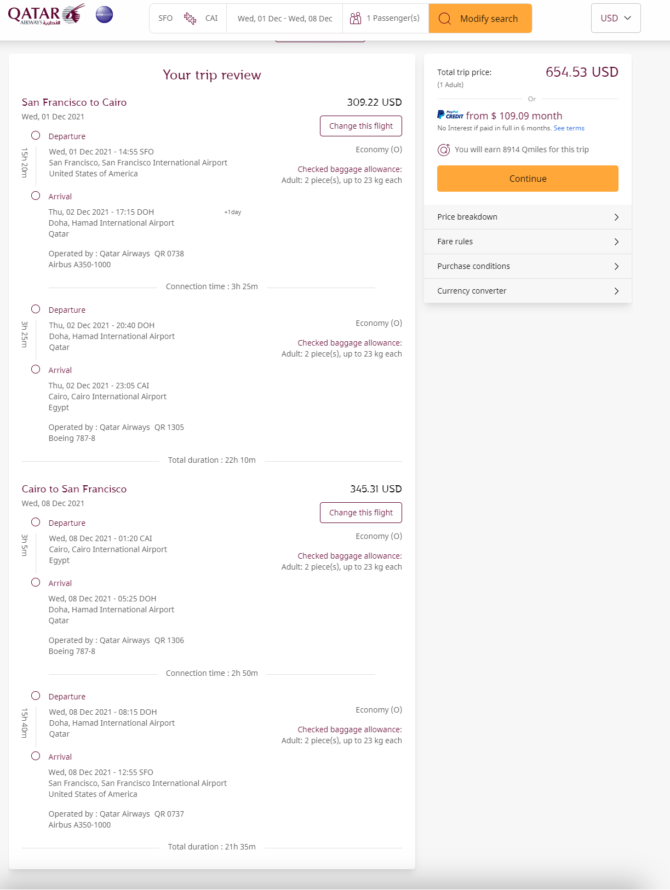Click the Qatar Airways logo

pyautogui.click(x=46, y=14)
